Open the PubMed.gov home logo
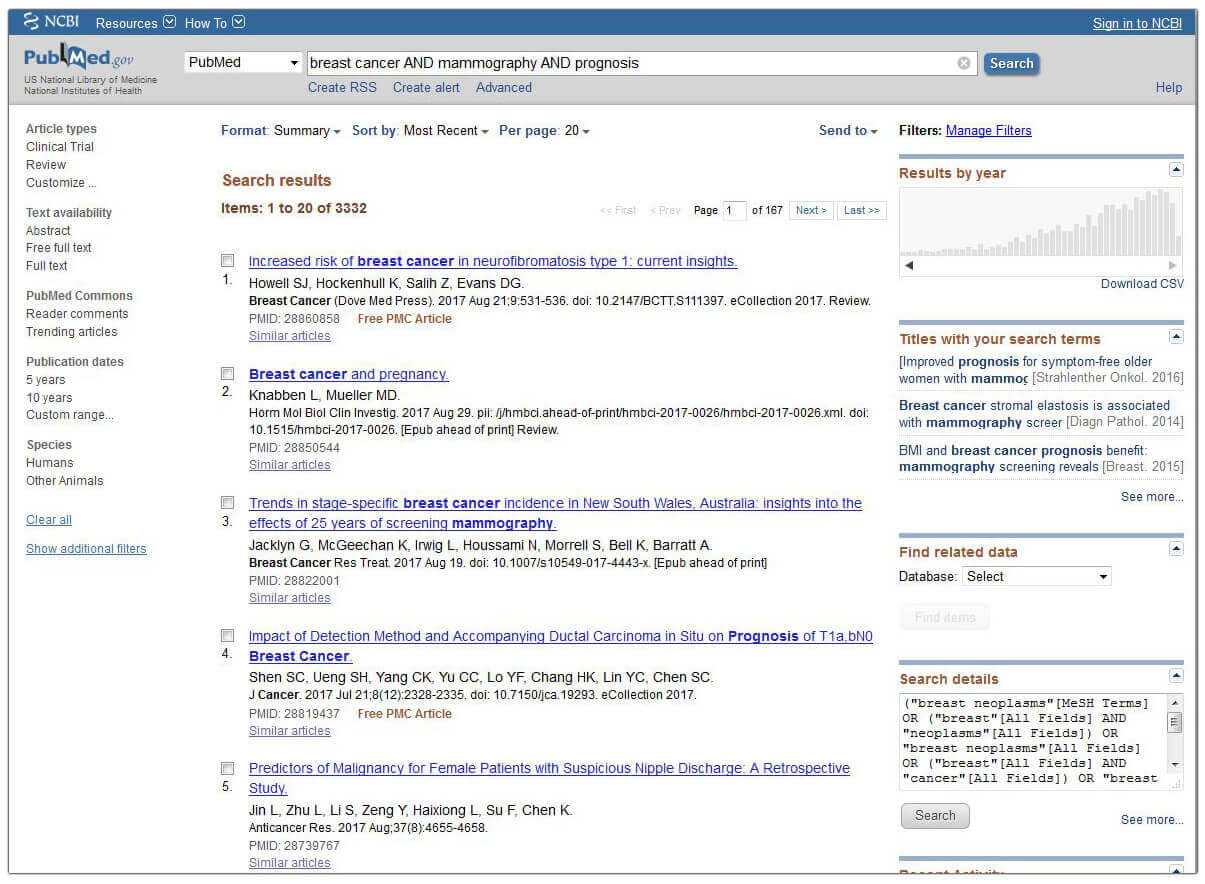Screen dimensions: 1205x884 click(x=78, y=58)
